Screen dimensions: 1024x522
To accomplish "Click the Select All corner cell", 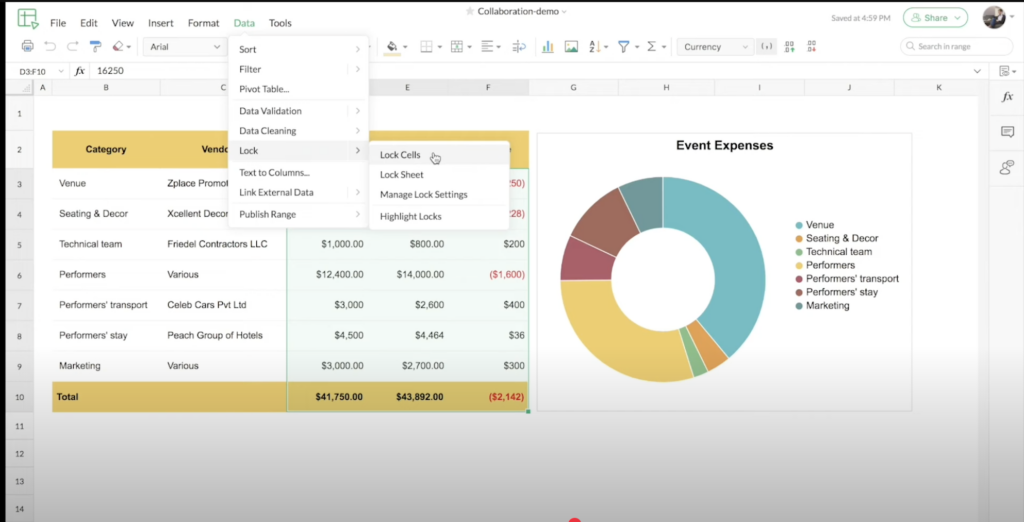I will 19,88.
